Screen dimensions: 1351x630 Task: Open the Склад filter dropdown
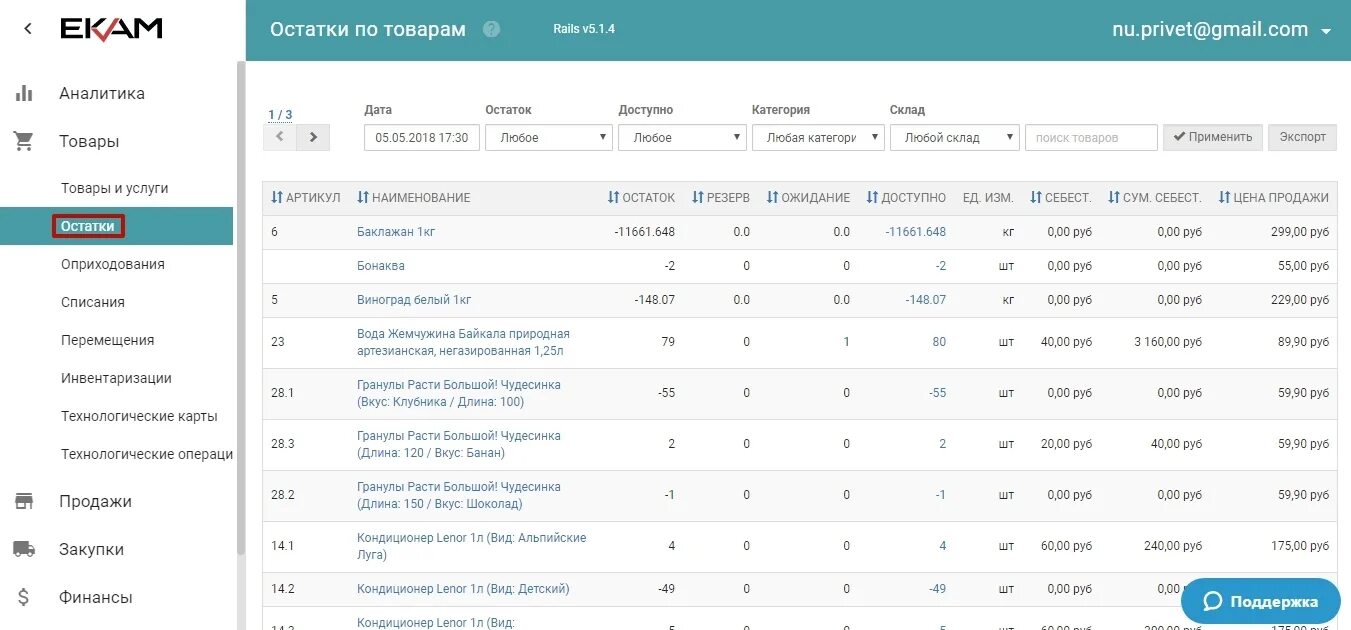(x=954, y=137)
